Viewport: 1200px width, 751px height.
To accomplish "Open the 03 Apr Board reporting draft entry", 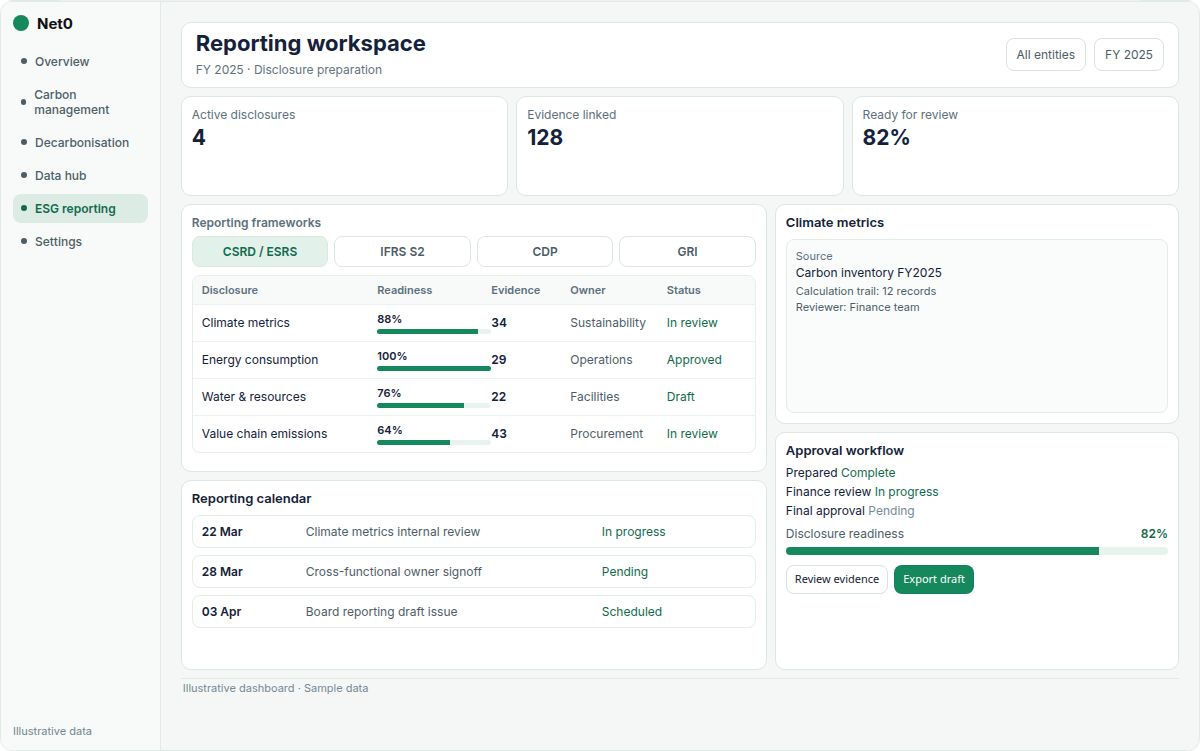I will click(x=474, y=612).
